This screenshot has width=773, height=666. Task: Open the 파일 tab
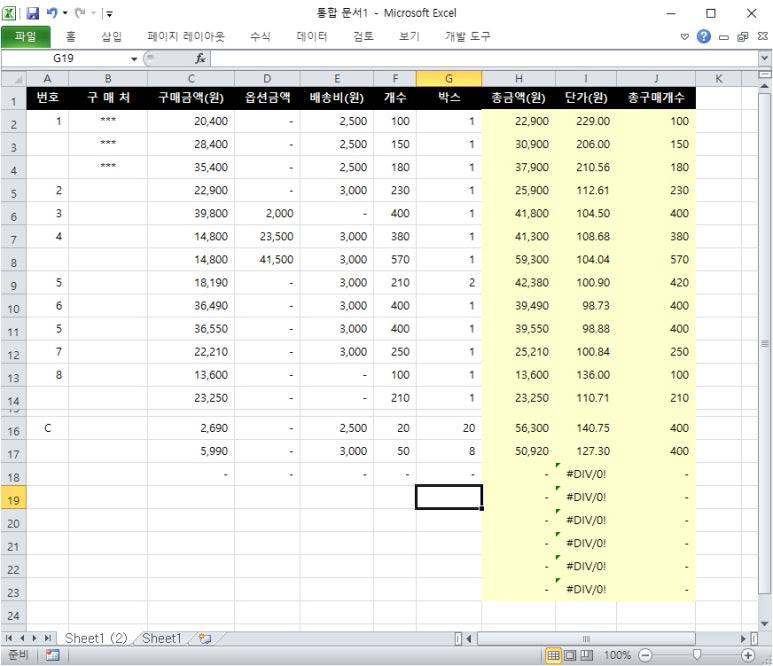tap(26, 36)
